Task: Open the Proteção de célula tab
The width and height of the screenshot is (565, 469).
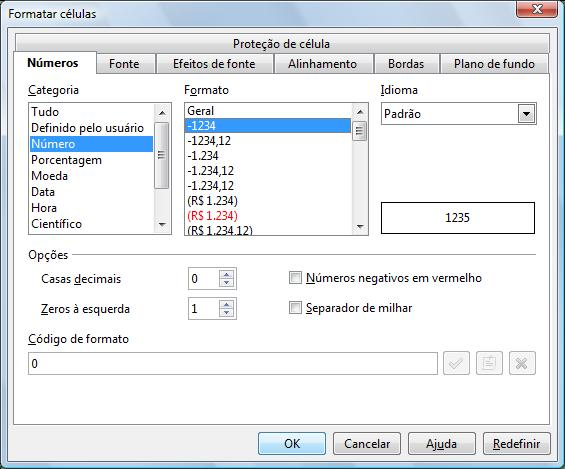Action: pyautogui.click(x=281, y=44)
